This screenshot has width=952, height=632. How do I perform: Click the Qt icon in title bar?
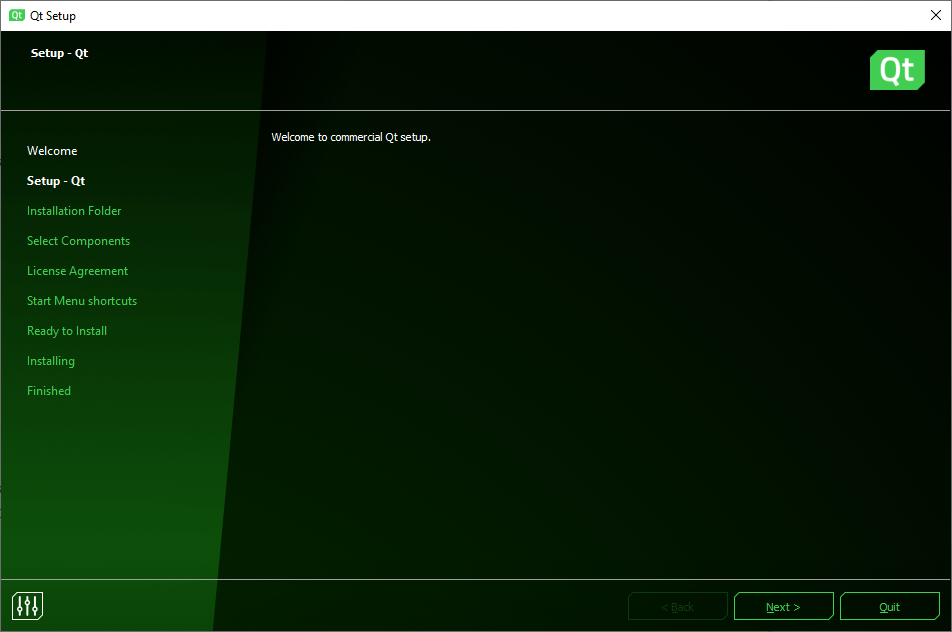(17, 16)
